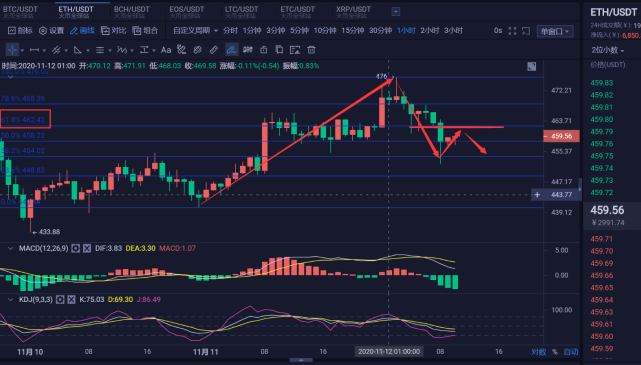Image resolution: width=641 pixels, height=365 pixels.
Task: Close the MACD indicator panel
Action: pos(87,248)
